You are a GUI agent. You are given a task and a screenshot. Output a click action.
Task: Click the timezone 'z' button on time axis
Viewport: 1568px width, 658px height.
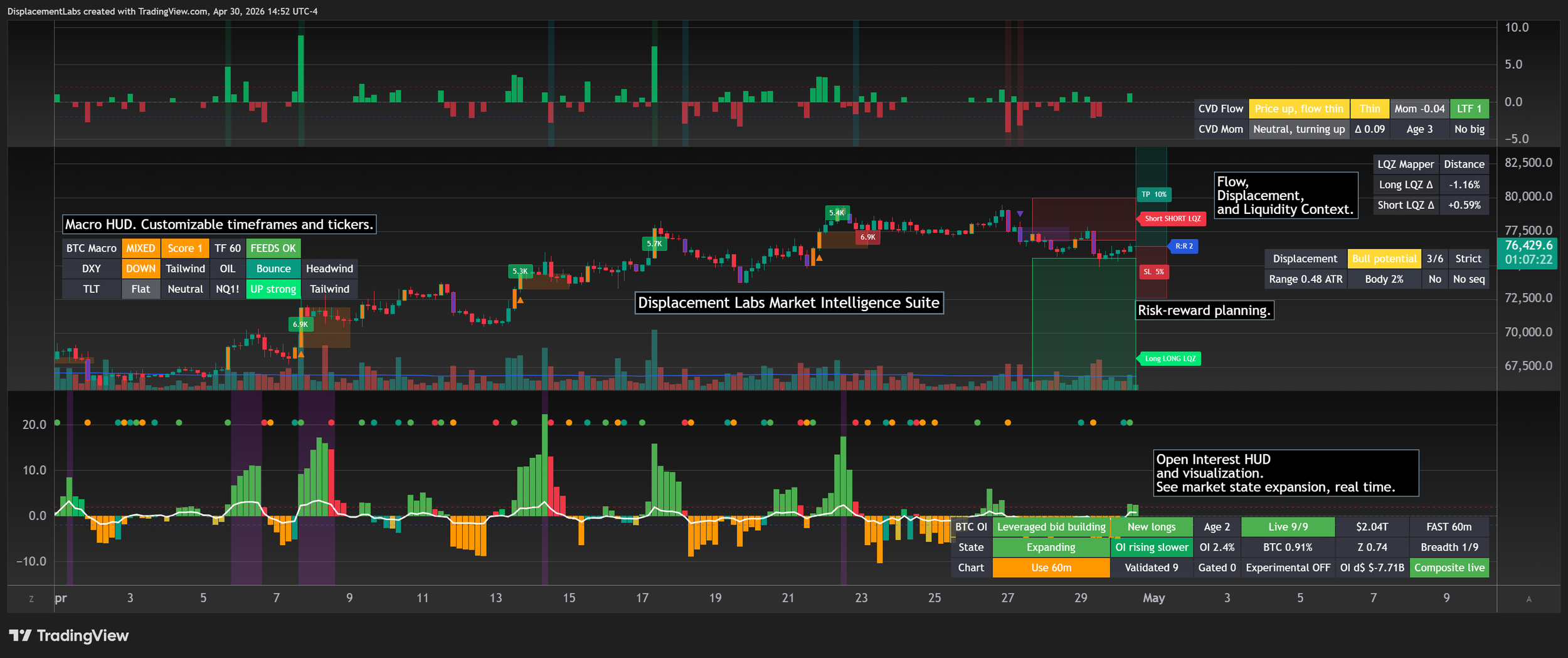31,599
